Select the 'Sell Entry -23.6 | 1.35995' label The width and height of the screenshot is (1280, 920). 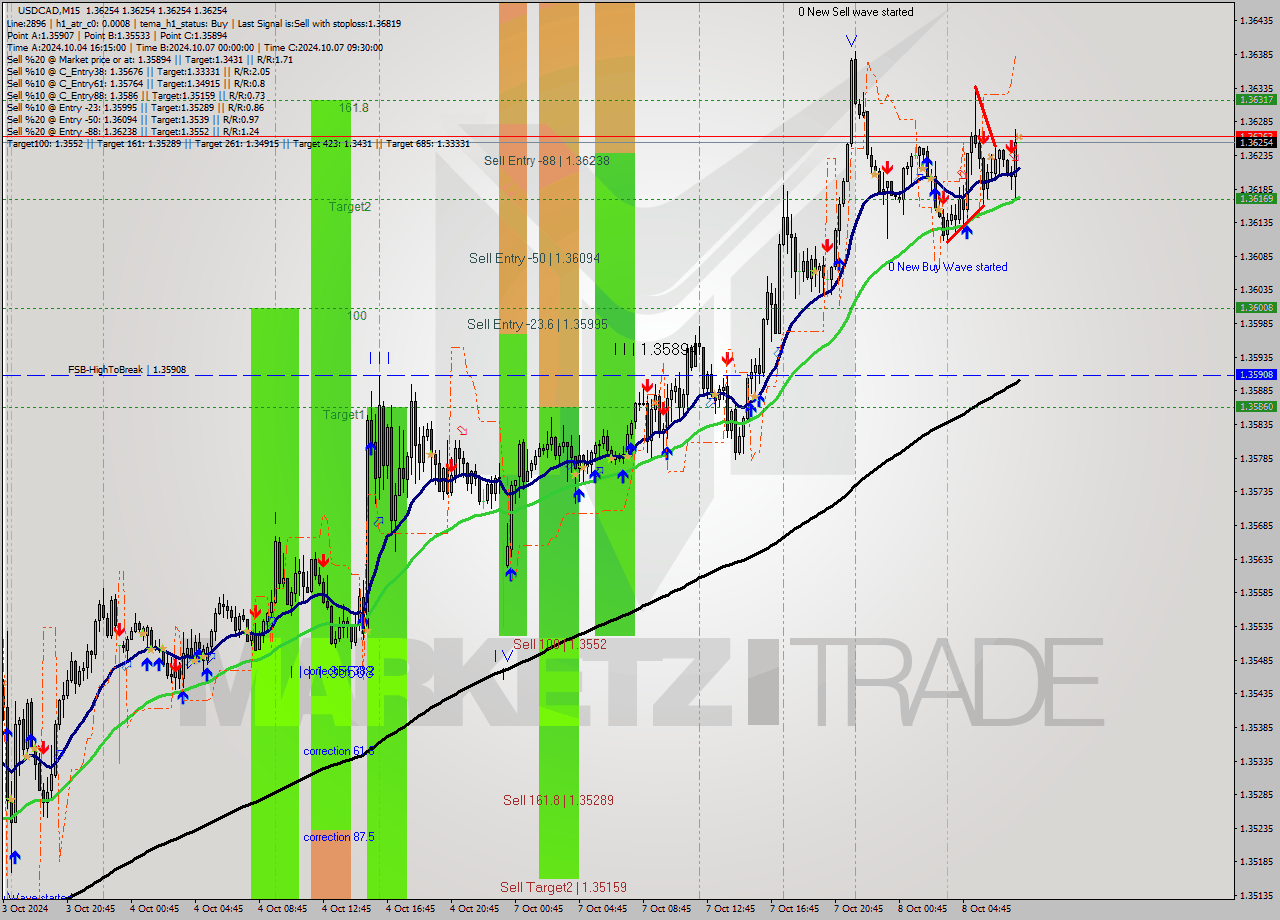537,324
